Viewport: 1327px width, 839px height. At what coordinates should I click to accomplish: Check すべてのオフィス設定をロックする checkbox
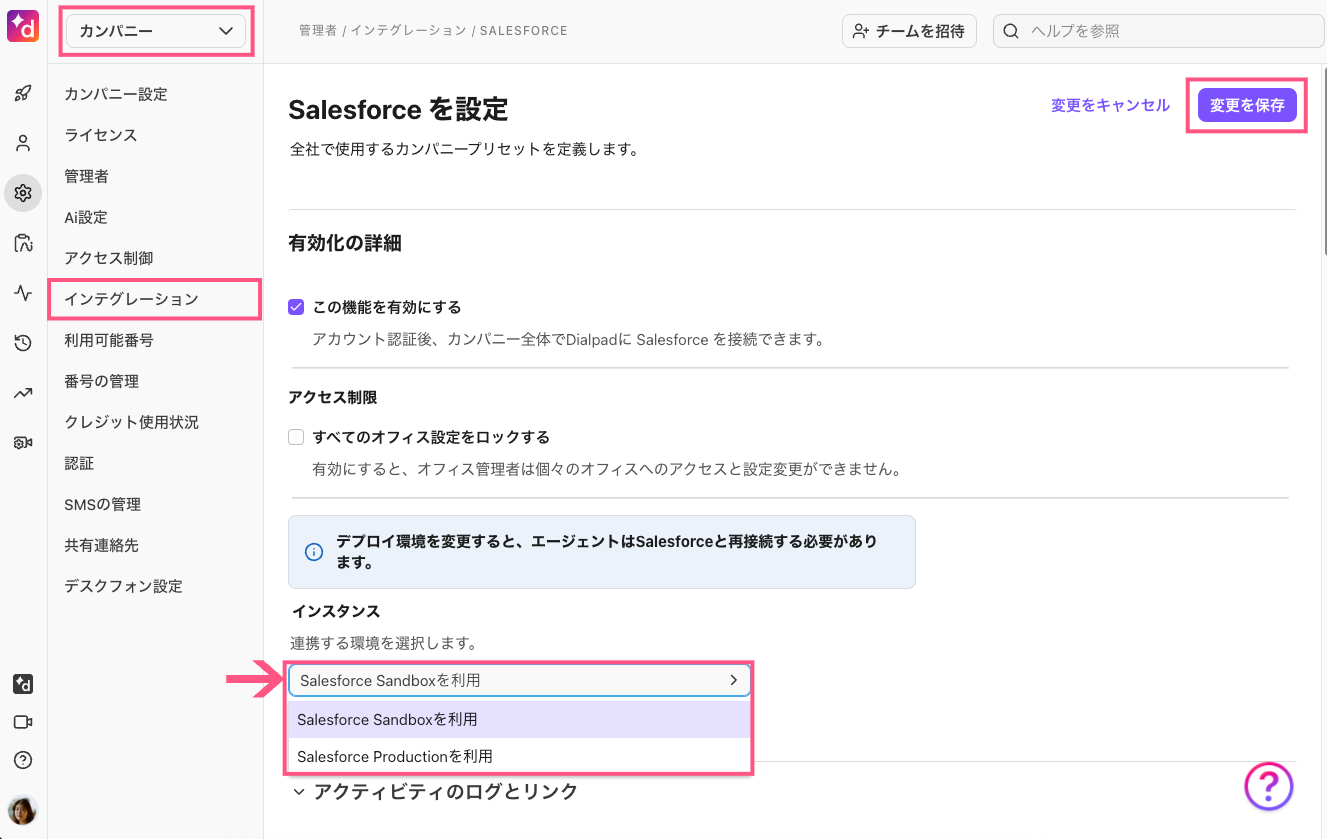tap(296, 437)
